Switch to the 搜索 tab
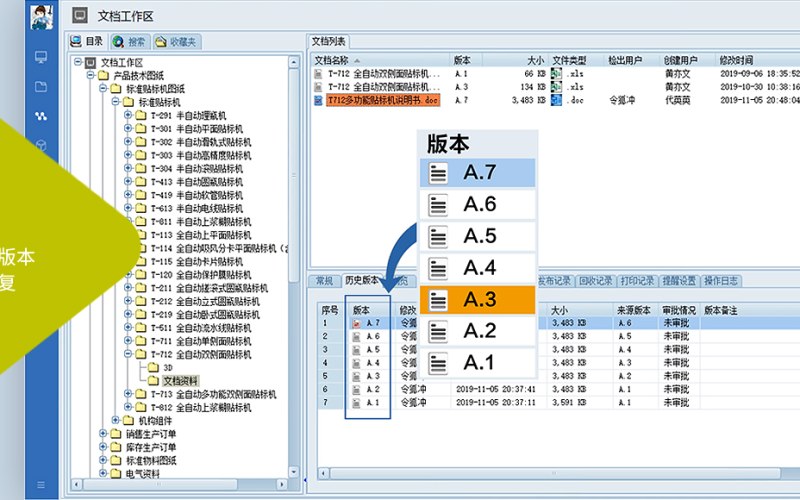Screen dimensions: 800x500 [130, 42]
